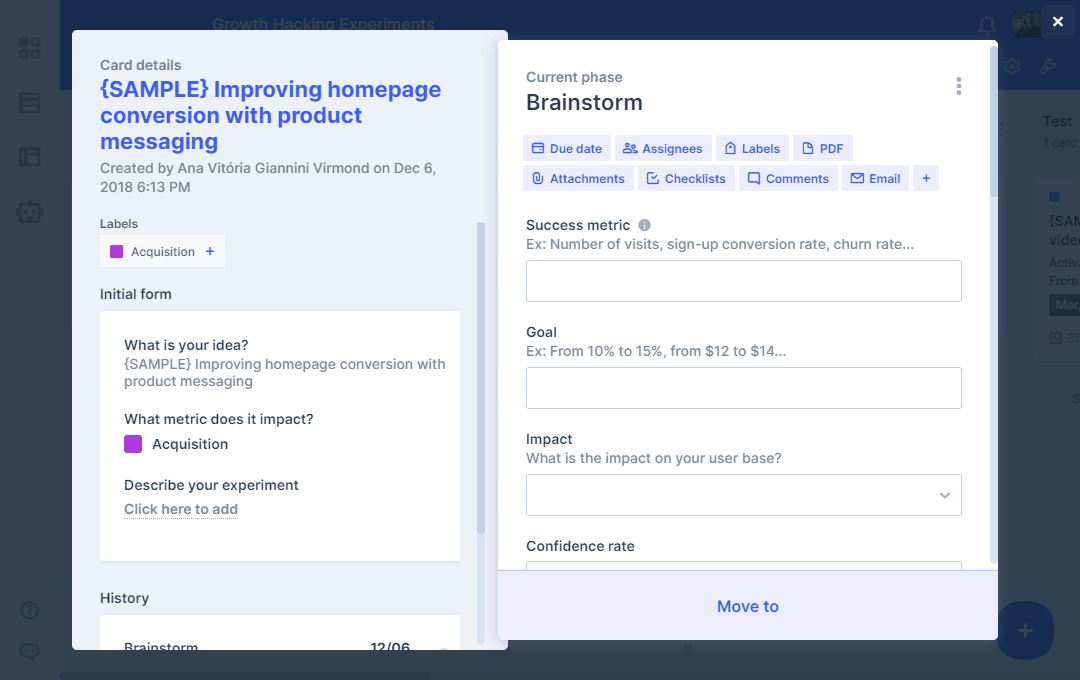This screenshot has width=1080, height=680.
Task: Focus the Goal text field
Action: 744,388
